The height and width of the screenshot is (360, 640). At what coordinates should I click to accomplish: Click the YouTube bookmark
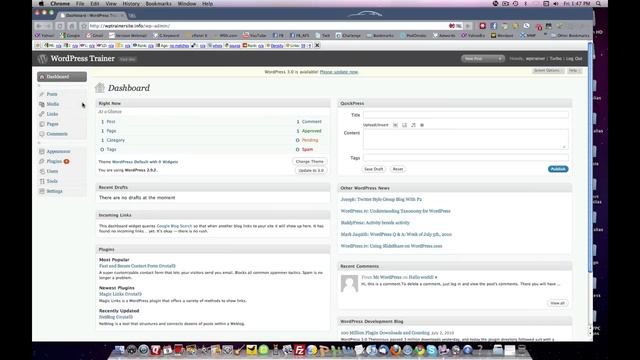click(x=255, y=36)
